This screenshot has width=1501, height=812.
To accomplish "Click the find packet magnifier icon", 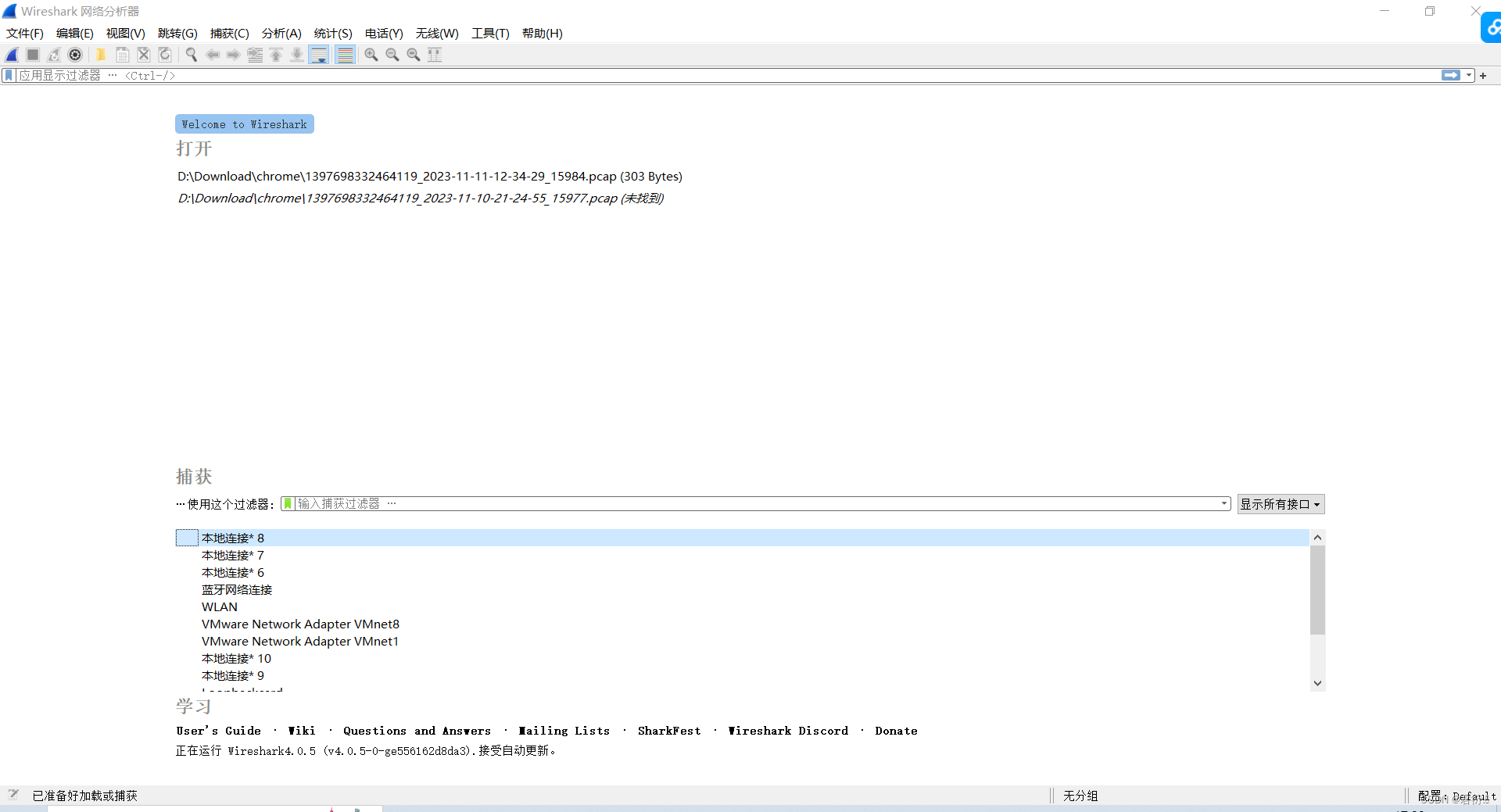I will 191,55.
